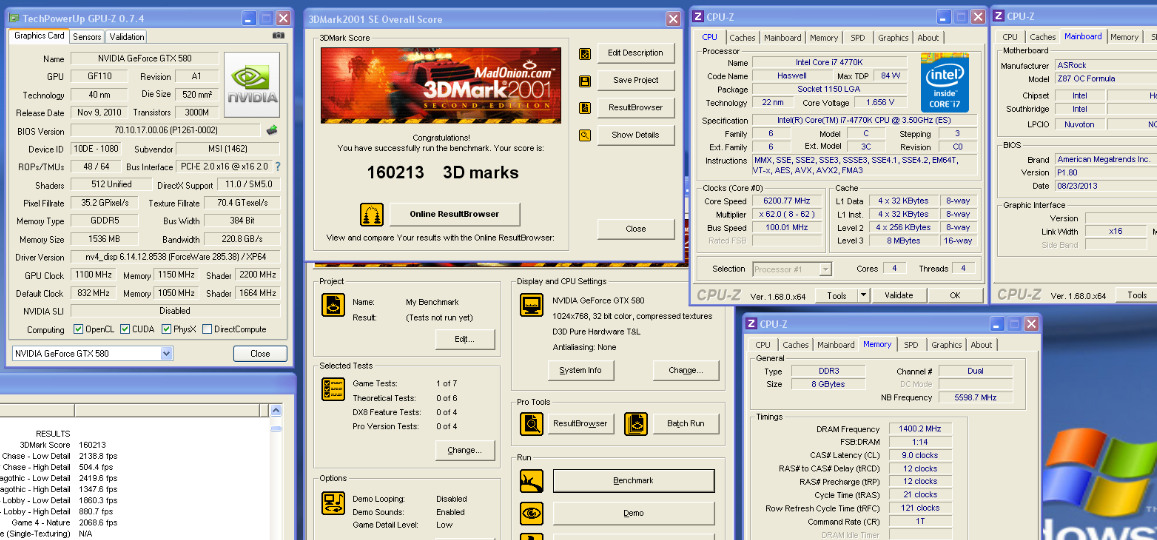Open the NVIDIA GeForce GTX 580 card dropdown

coord(166,353)
